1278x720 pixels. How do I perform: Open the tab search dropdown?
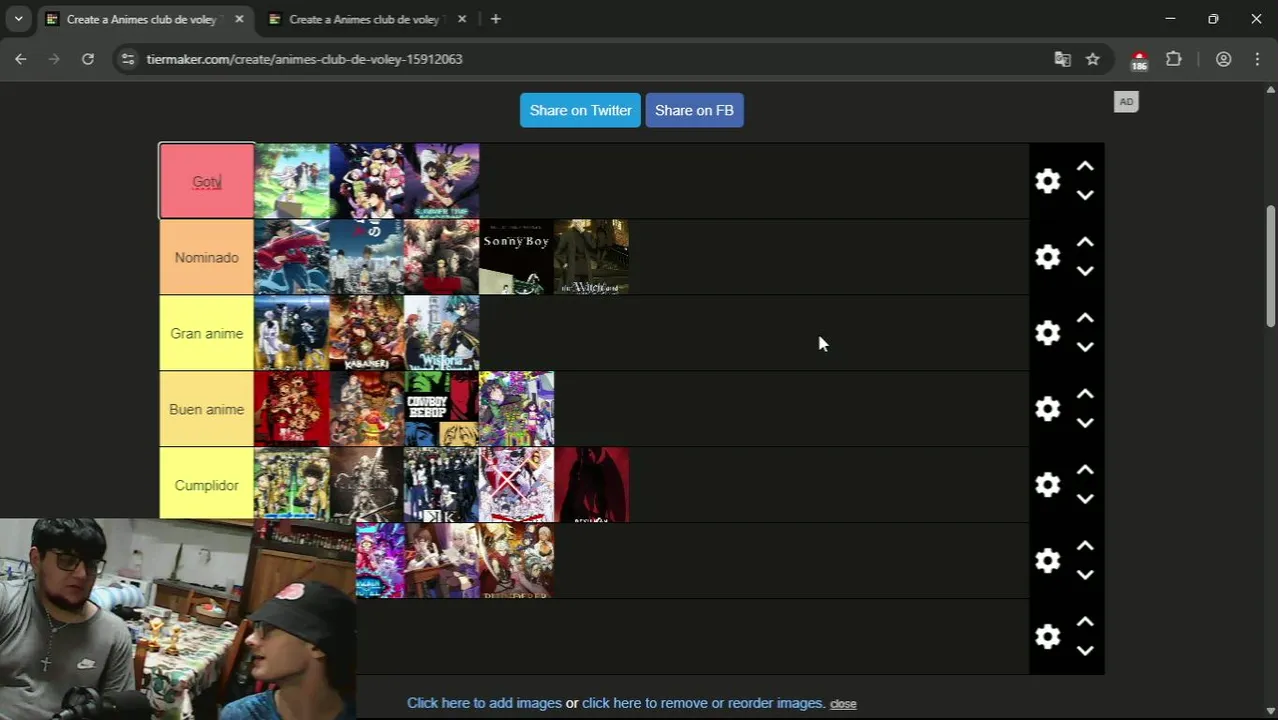[18, 19]
